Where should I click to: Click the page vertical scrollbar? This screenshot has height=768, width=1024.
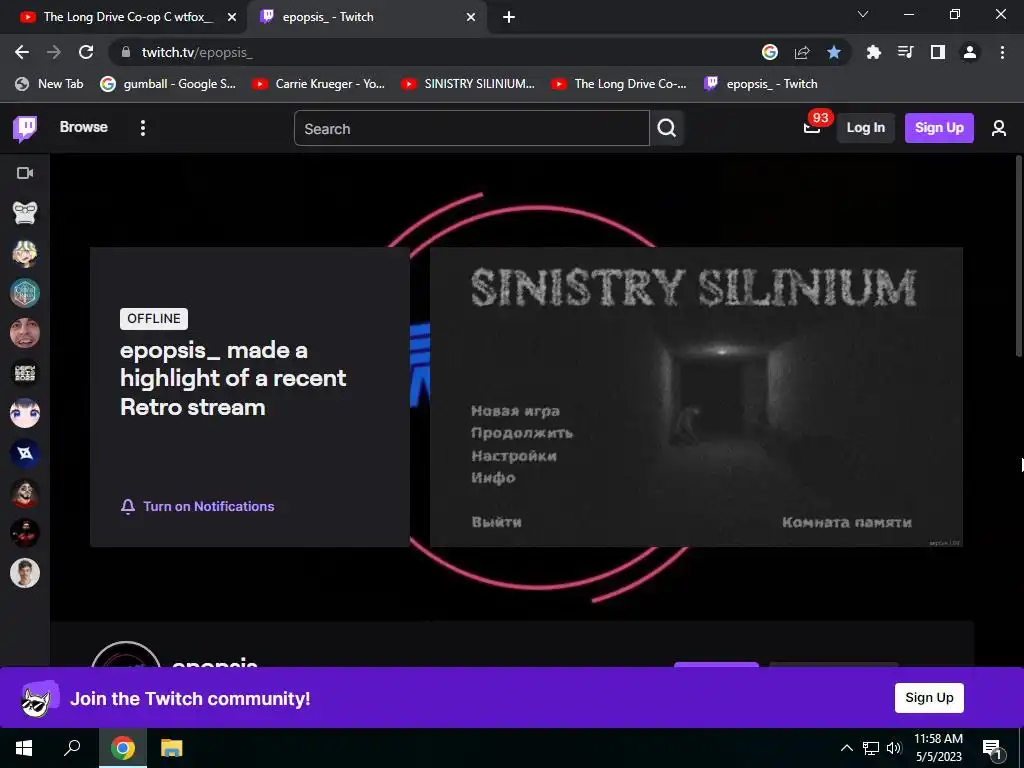pos(1019,256)
